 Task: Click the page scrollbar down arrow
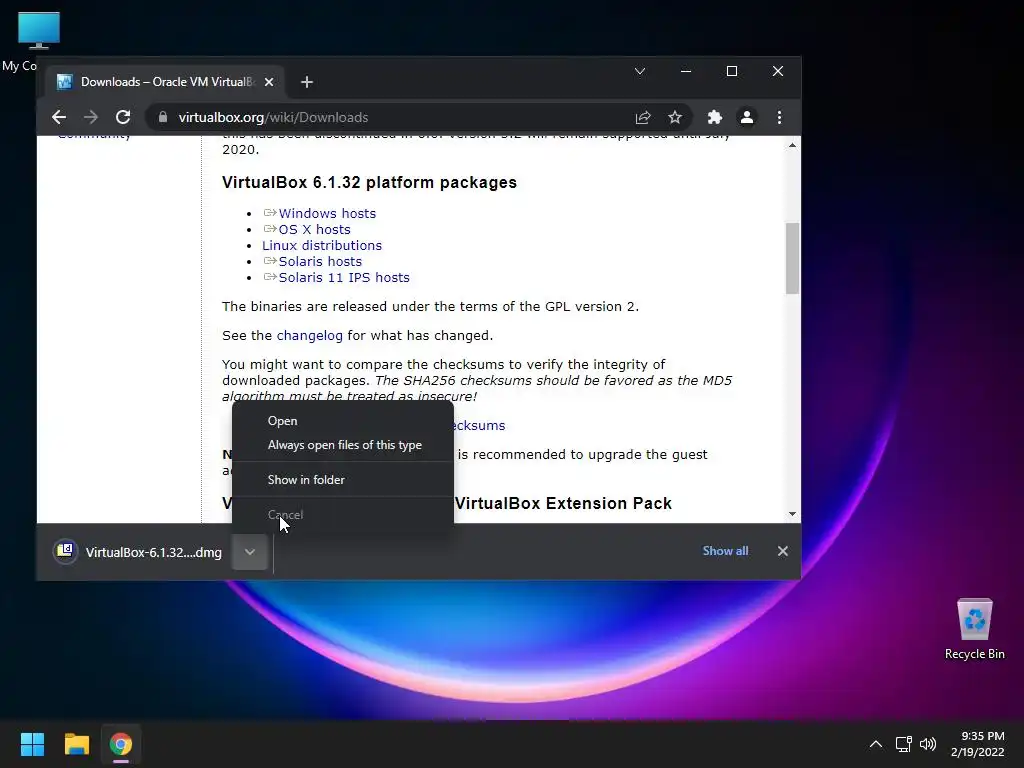792,514
